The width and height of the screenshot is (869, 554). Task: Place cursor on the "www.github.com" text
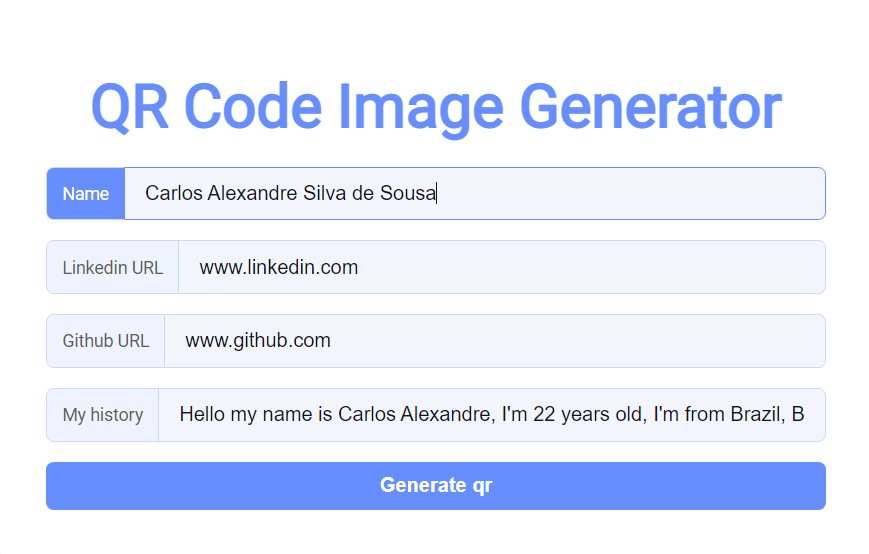coord(258,341)
